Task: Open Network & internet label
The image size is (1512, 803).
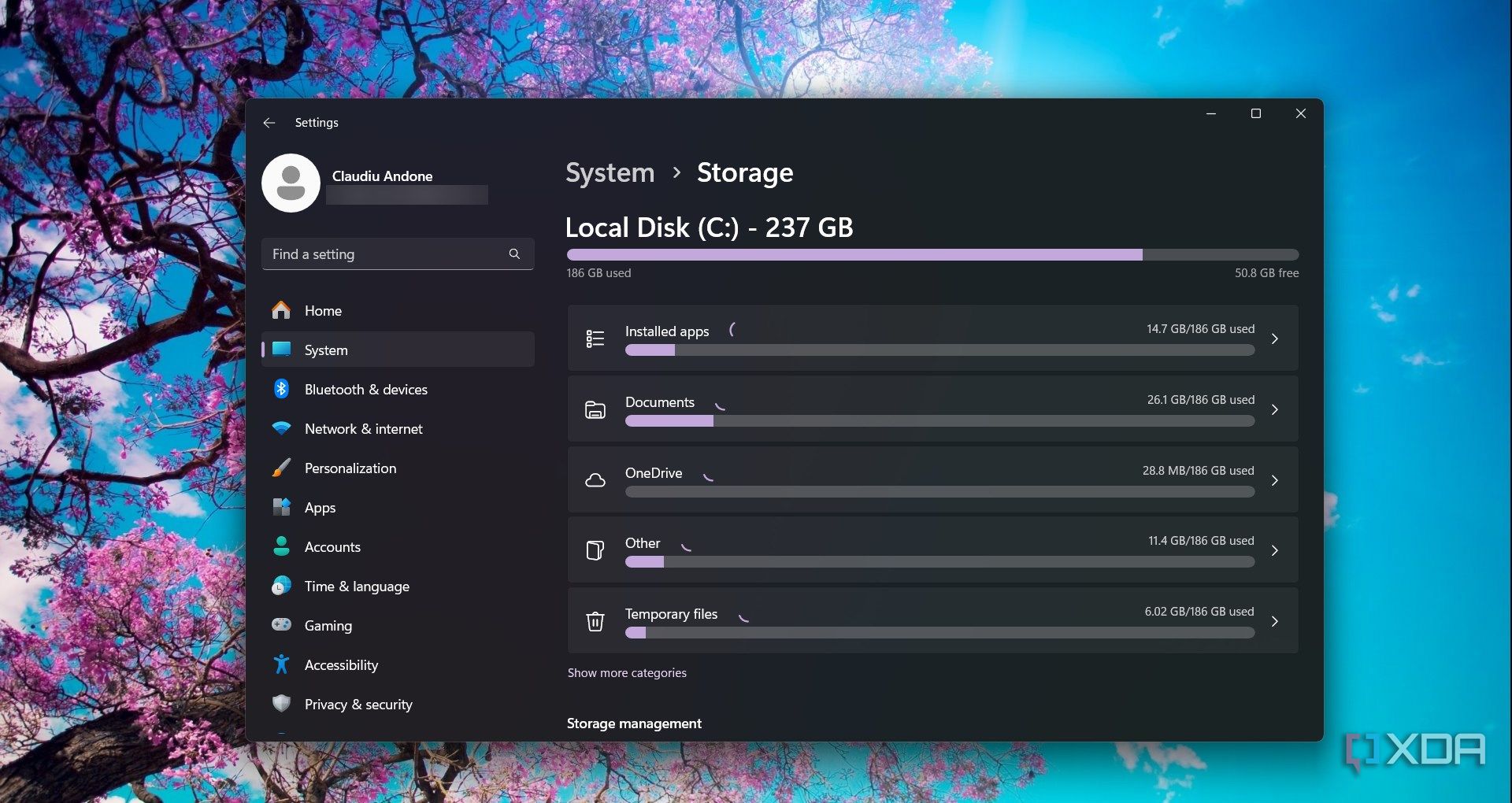Action: click(x=364, y=429)
